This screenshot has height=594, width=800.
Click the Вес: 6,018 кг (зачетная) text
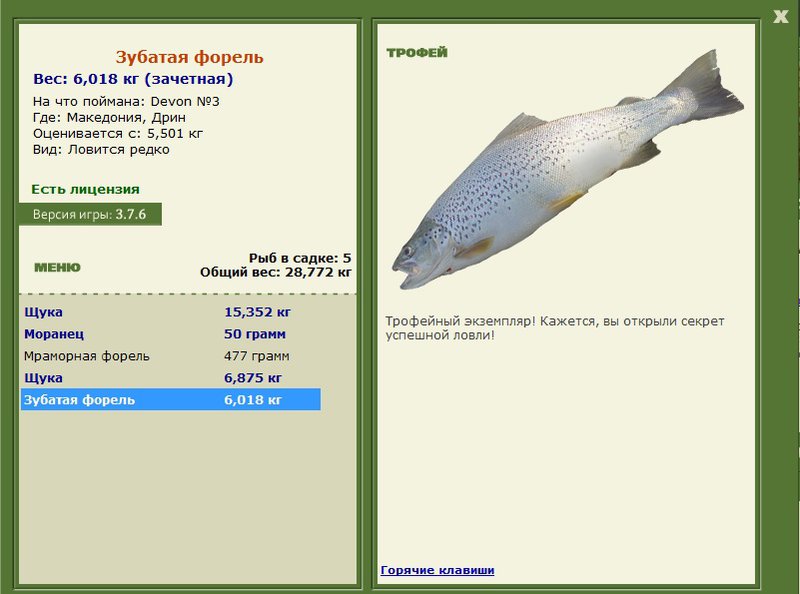coord(133,79)
